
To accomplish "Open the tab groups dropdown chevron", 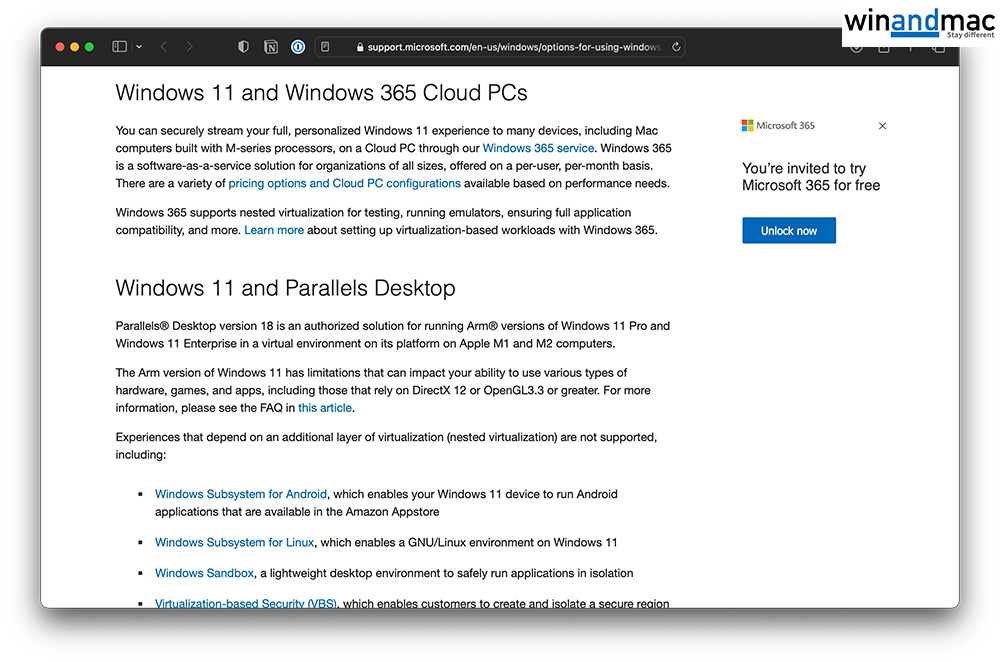I will click(x=139, y=47).
